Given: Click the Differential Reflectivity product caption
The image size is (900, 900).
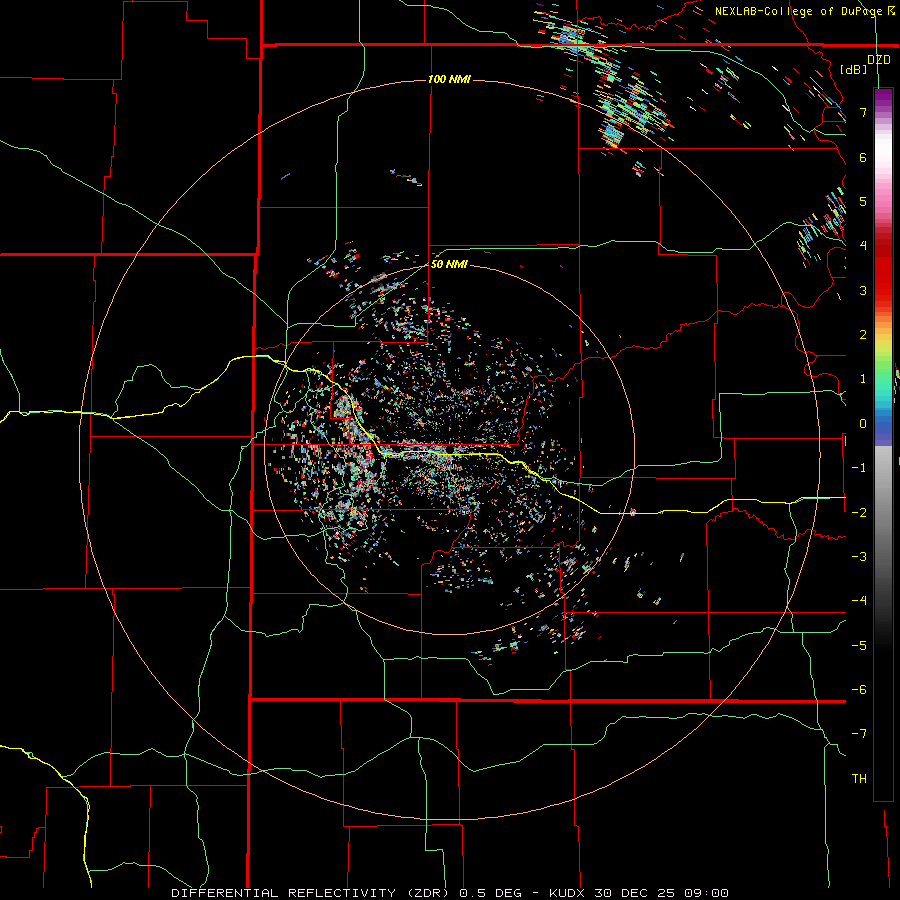Looking at the screenshot, I should tap(450, 893).
